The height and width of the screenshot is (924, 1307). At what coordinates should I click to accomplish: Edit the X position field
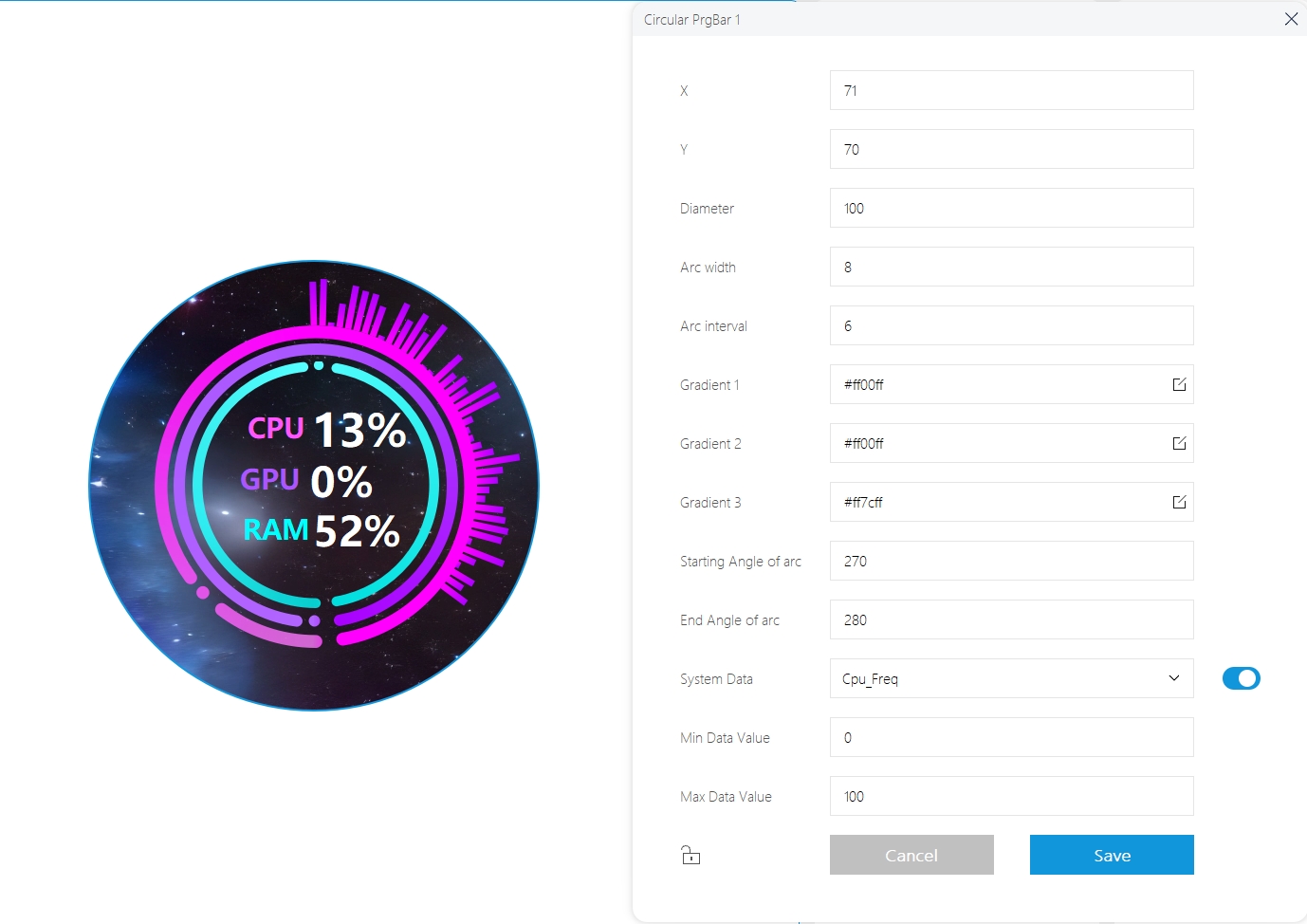[1012, 90]
